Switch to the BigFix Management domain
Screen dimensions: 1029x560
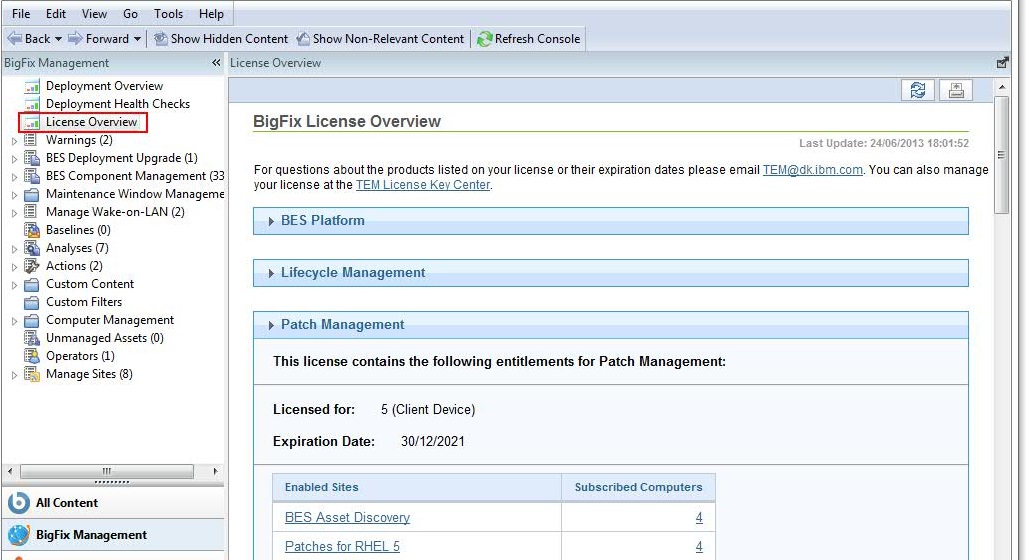113,535
